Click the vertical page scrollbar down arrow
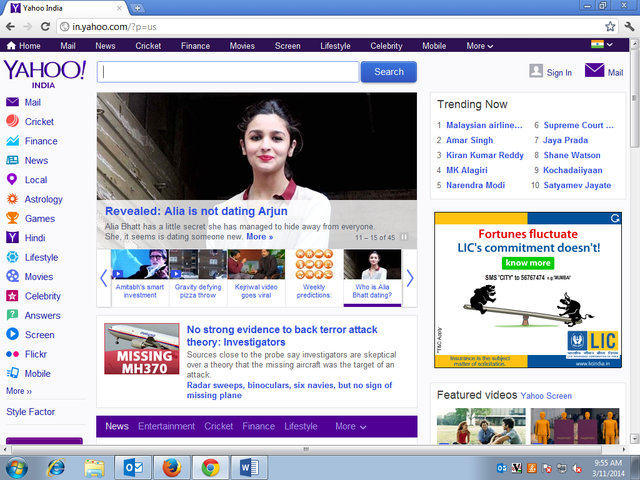The width and height of the screenshot is (640, 480). point(634,439)
